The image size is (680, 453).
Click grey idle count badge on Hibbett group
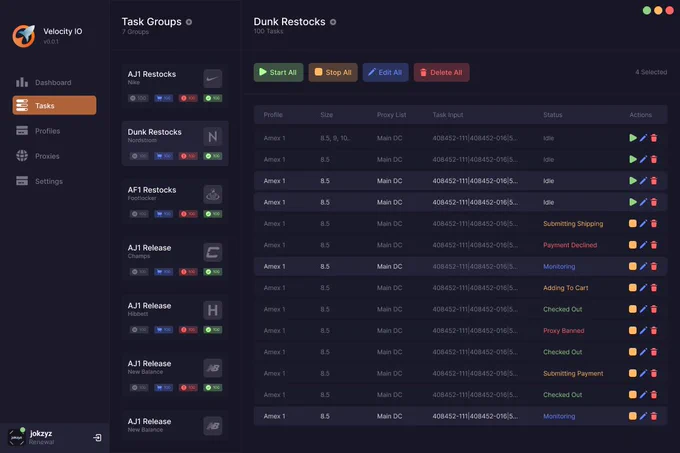138,330
